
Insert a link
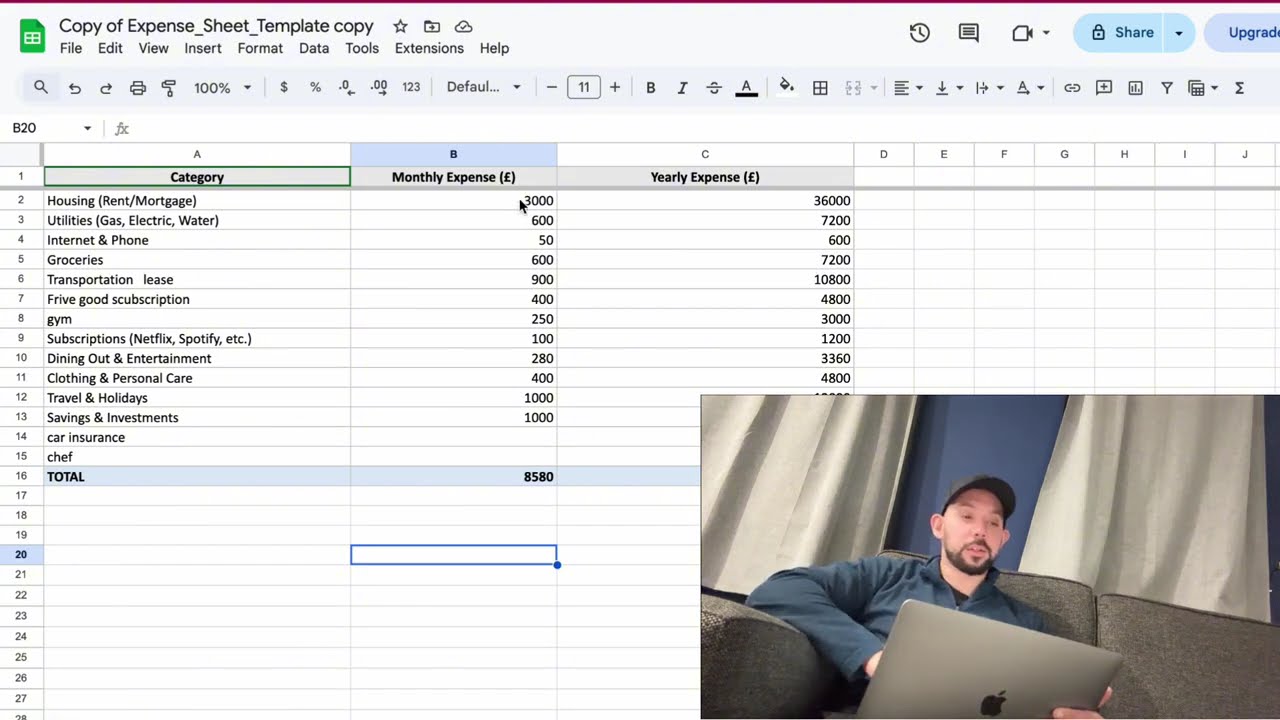click(x=1072, y=88)
